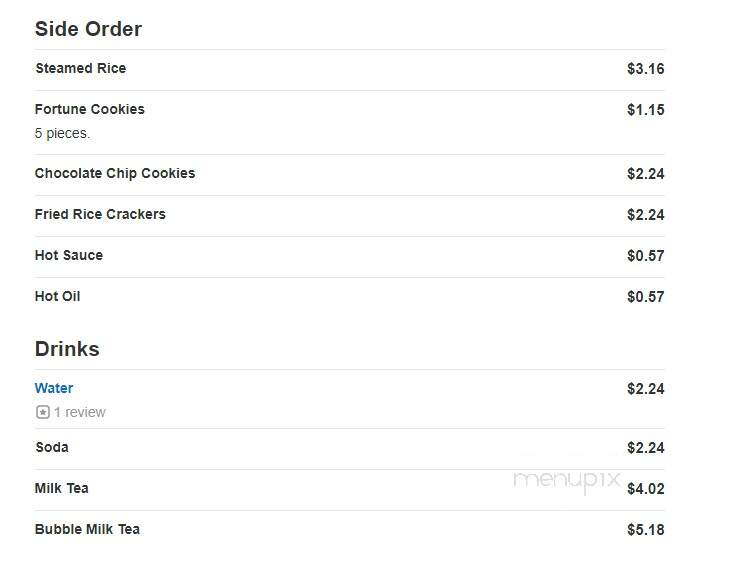This screenshot has width=746, height=562.
Task: Select the Steamed Rice item
Action: tap(81, 69)
